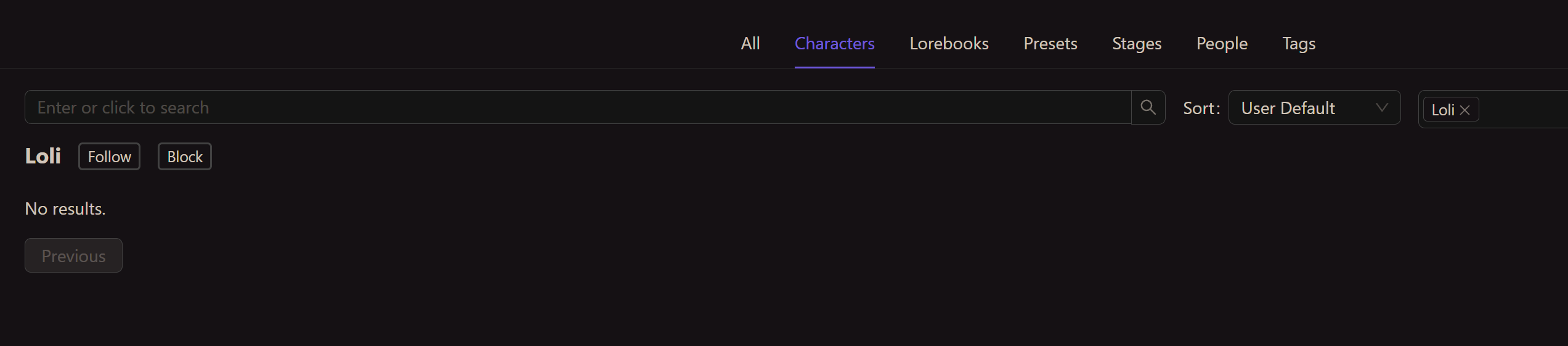The height and width of the screenshot is (346, 1568).
Task: Click the bold tag heading text
Action: coord(43,156)
